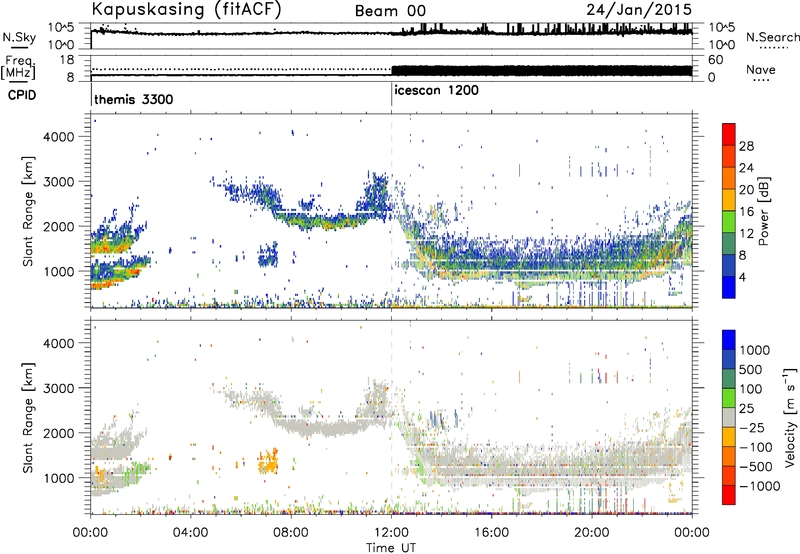This screenshot has height=554, width=800.
Task: Click the 'Nave' legend label
Action: 761,69
